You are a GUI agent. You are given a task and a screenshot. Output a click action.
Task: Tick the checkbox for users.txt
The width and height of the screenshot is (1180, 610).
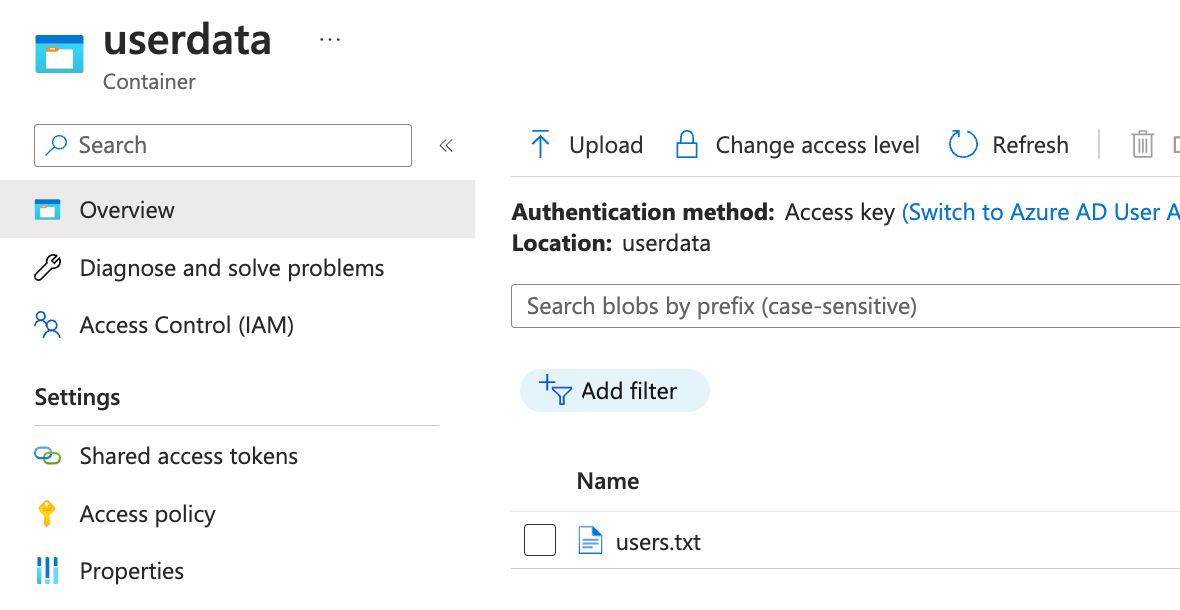point(540,542)
